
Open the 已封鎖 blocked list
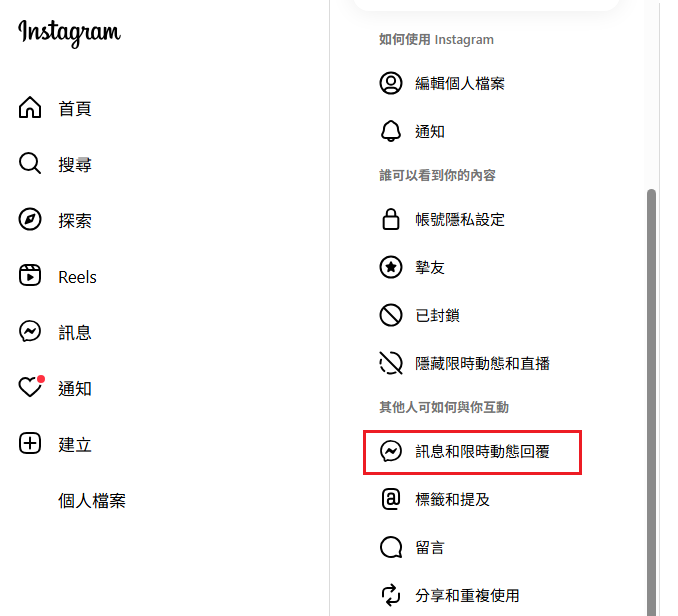[x=437, y=315]
